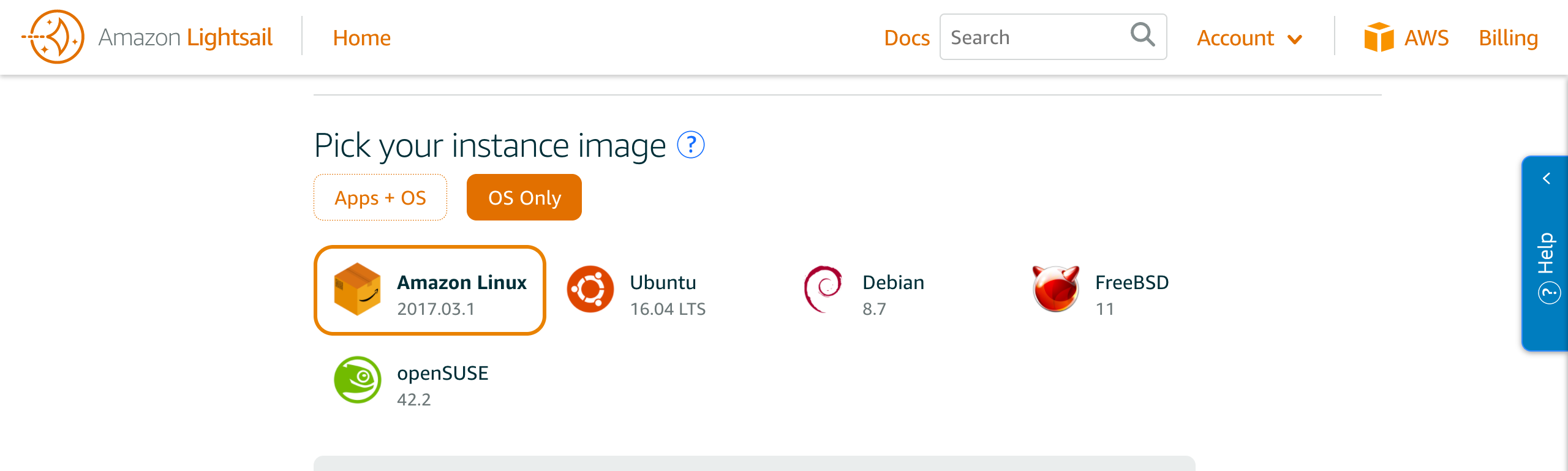The width and height of the screenshot is (1568, 471).
Task: Pick the FreeBSD 11 image label
Action: point(1131,295)
